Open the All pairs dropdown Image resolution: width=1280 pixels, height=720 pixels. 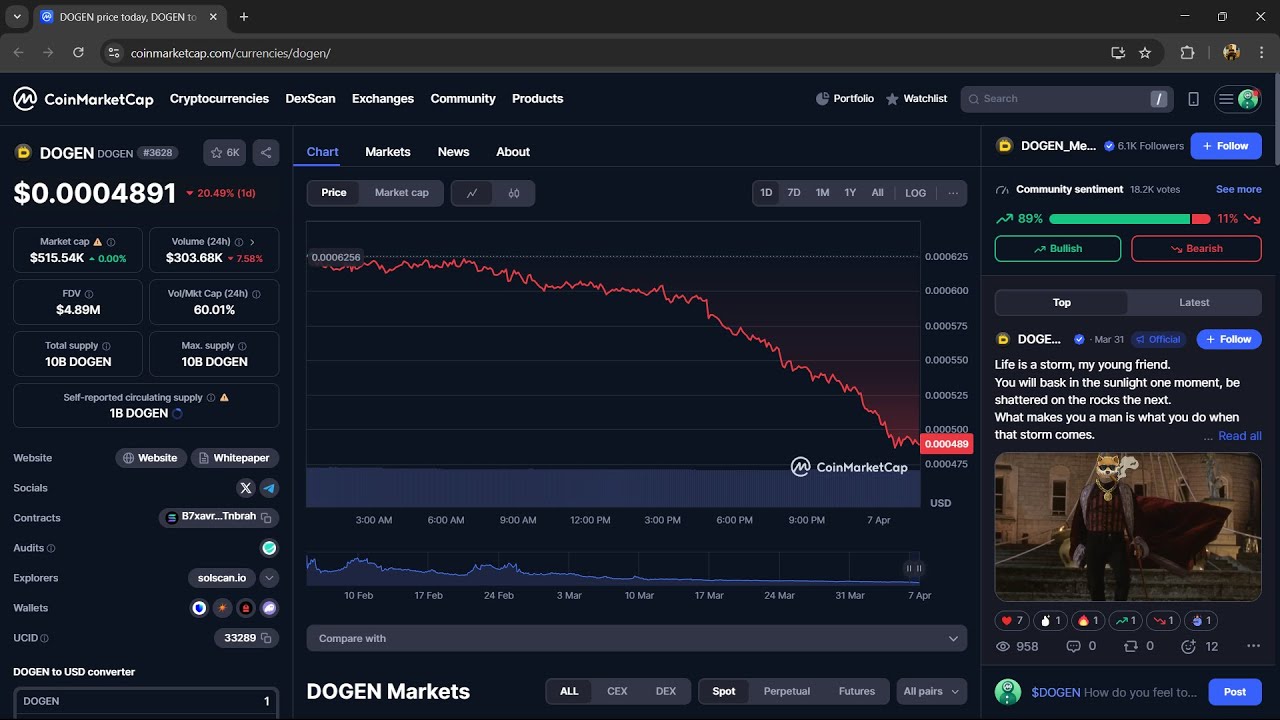pyautogui.click(x=932, y=691)
